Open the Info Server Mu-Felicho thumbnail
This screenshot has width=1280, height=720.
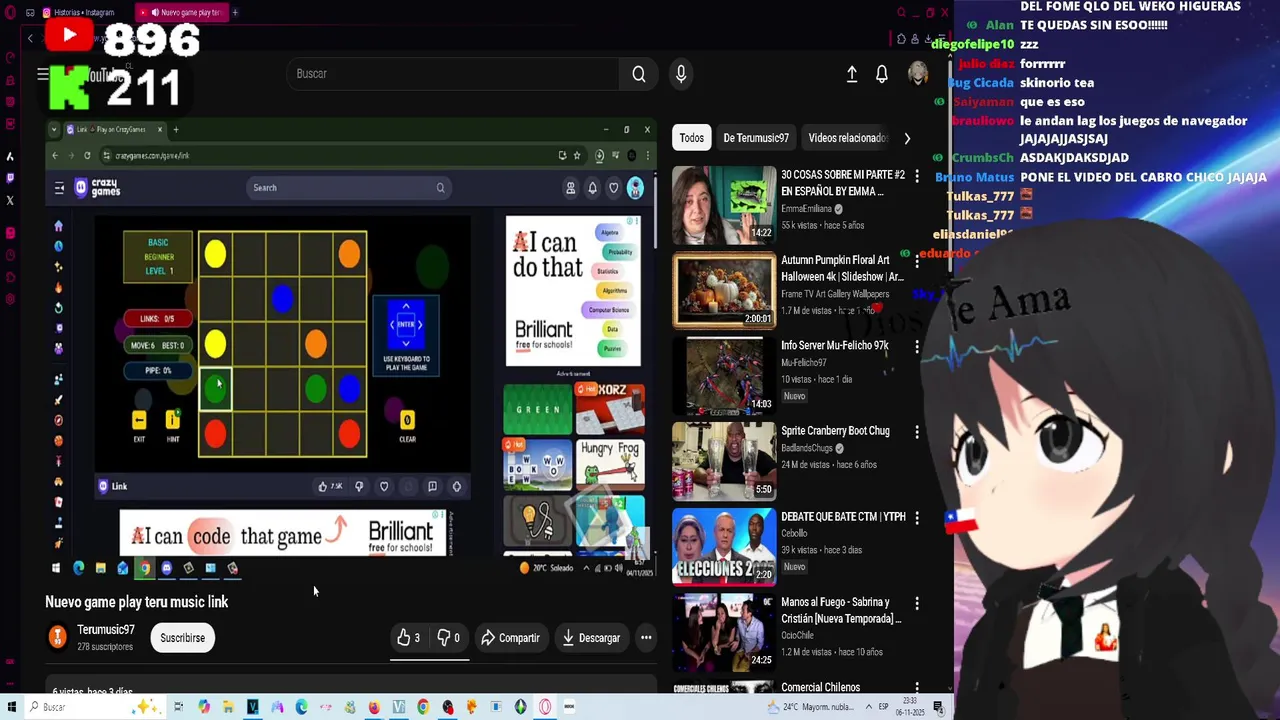pos(724,376)
